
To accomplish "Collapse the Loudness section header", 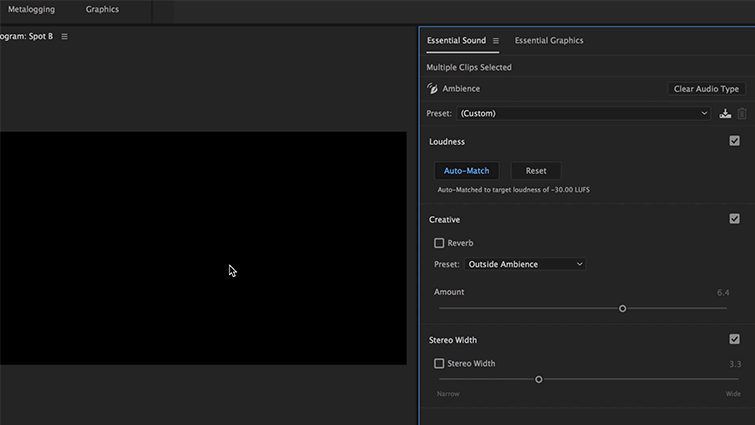I will click(447, 142).
